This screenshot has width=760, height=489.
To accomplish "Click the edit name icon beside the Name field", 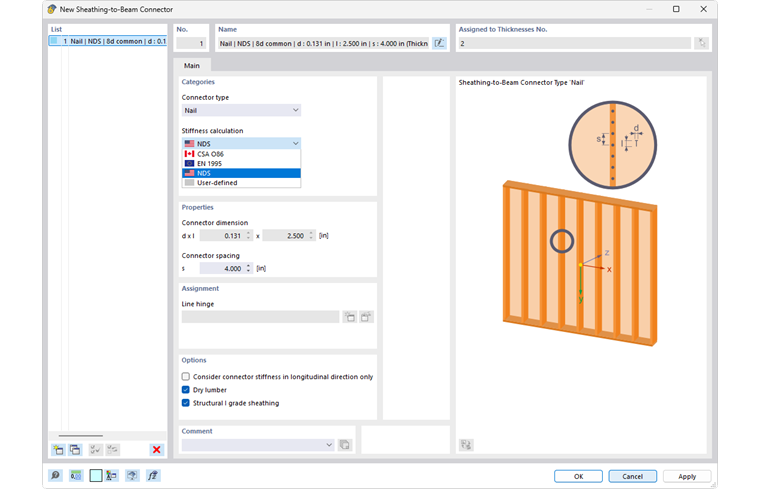I will [x=439, y=43].
